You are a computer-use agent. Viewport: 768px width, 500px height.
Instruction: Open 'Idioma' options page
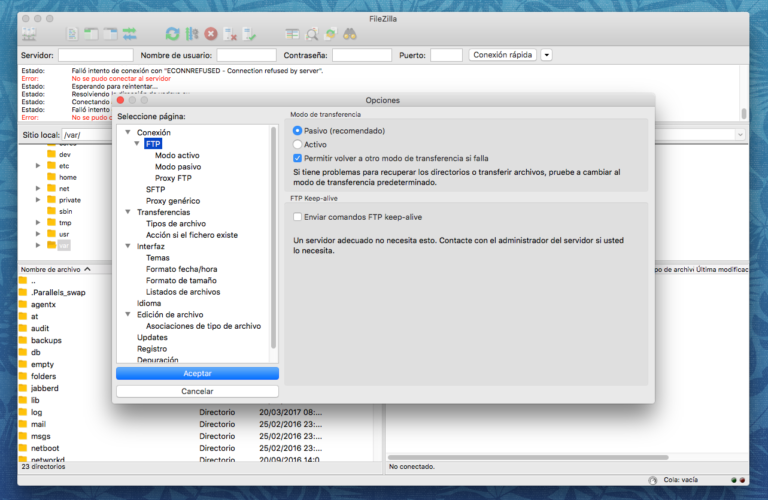point(149,303)
